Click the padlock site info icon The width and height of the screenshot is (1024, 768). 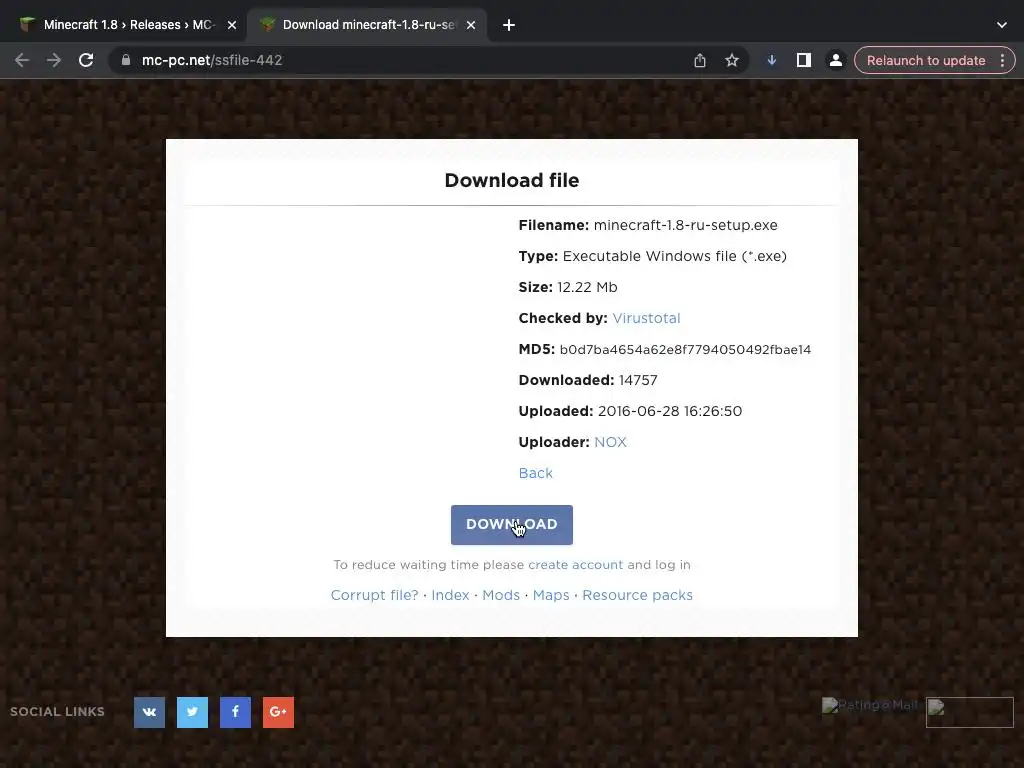pyautogui.click(x=126, y=60)
